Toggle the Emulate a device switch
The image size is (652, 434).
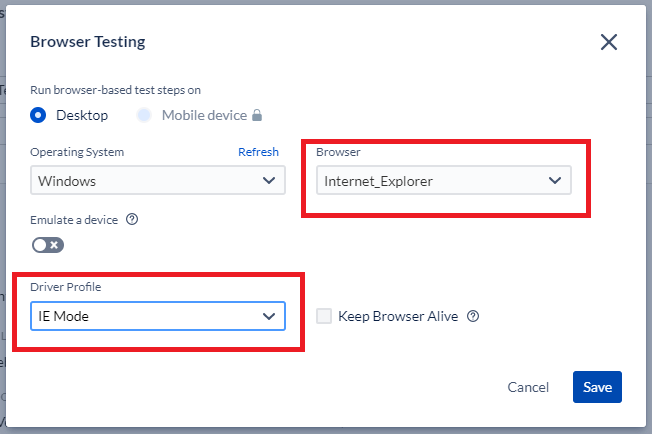[48, 245]
